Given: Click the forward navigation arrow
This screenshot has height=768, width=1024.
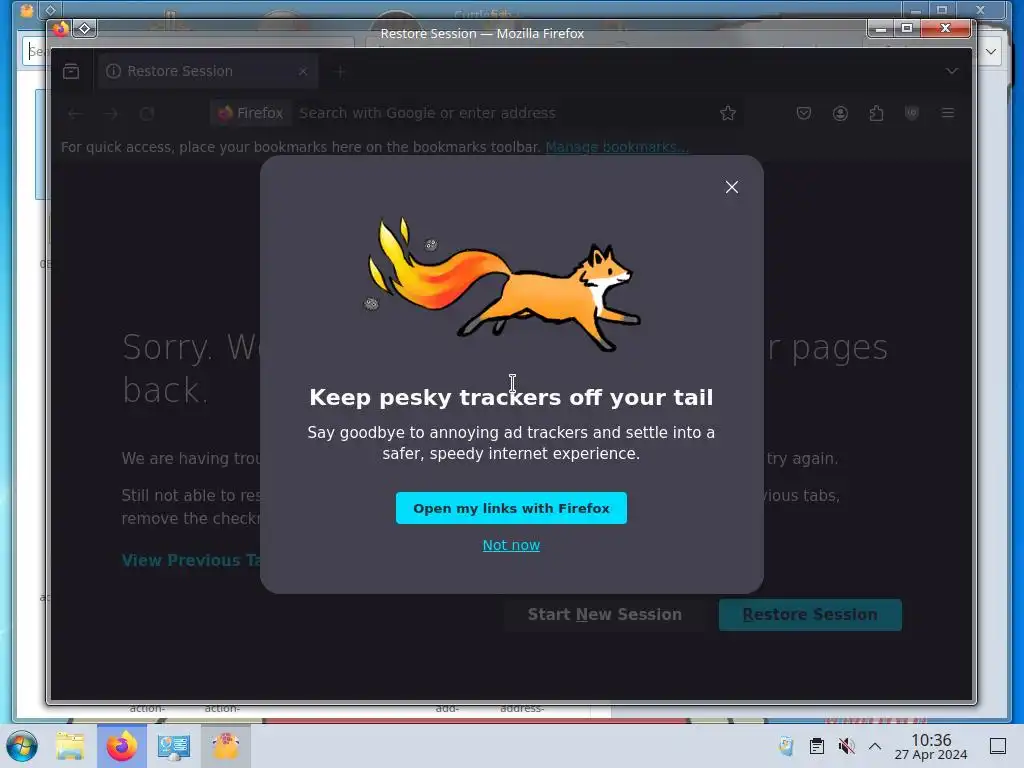Looking at the screenshot, I should pos(111,114).
